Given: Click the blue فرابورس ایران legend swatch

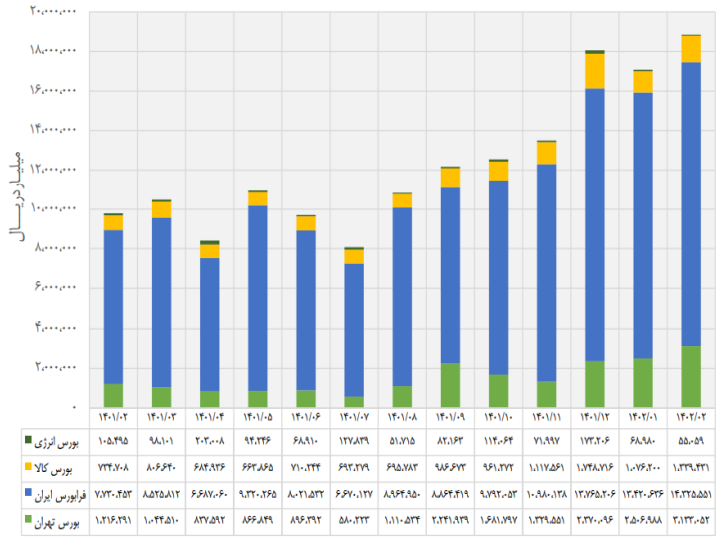Looking at the screenshot, I should coord(27,493).
